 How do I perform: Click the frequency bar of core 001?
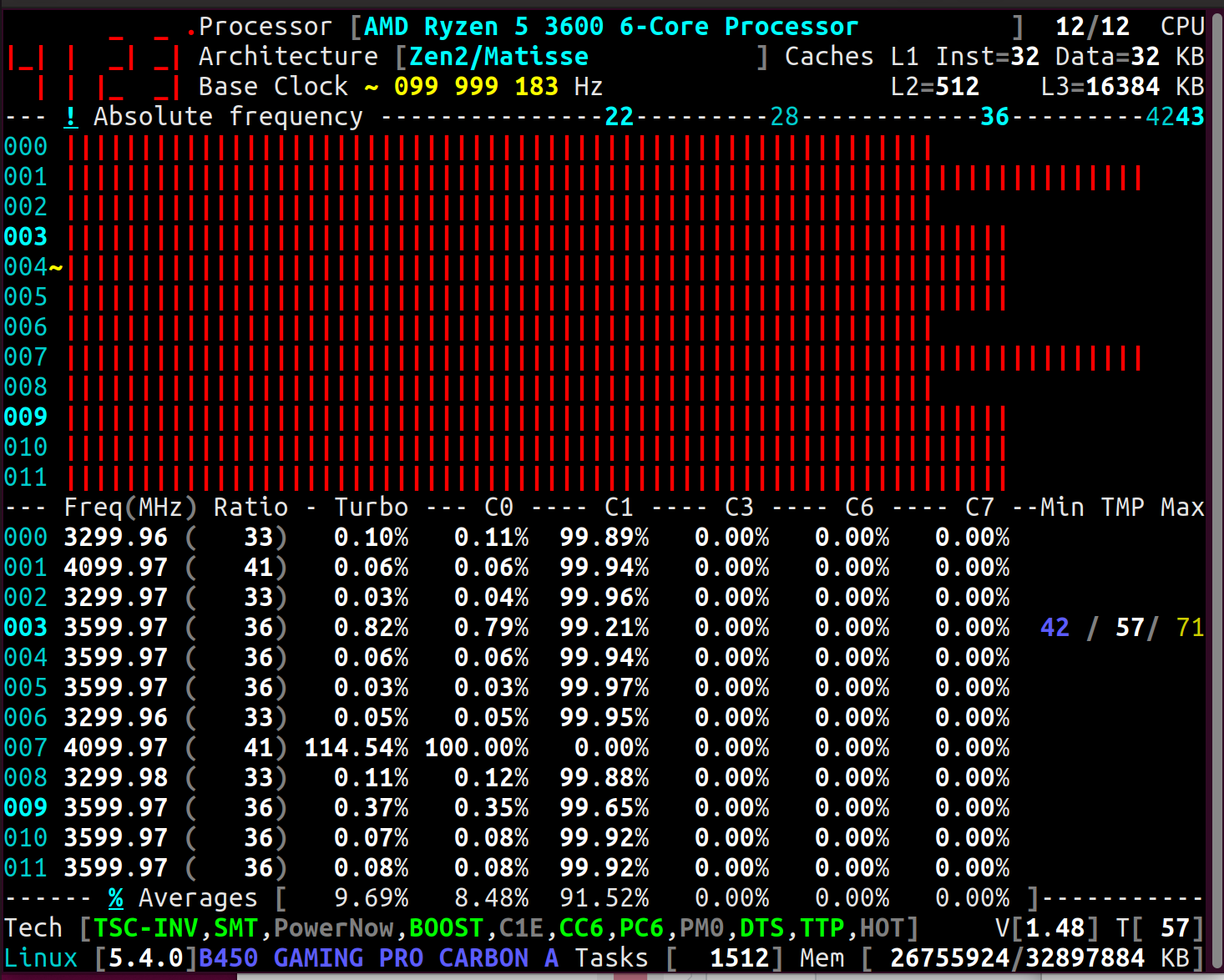point(604,178)
